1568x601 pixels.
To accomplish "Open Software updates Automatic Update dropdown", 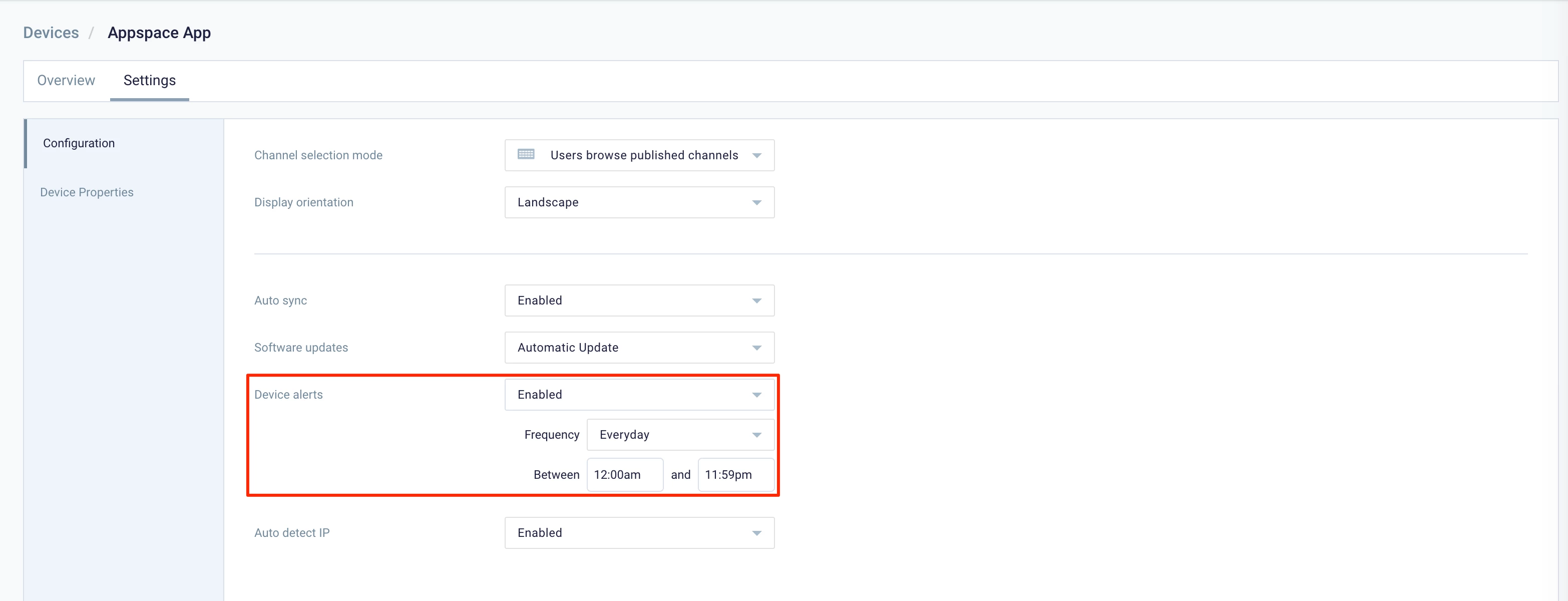I will [x=638, y=348].
